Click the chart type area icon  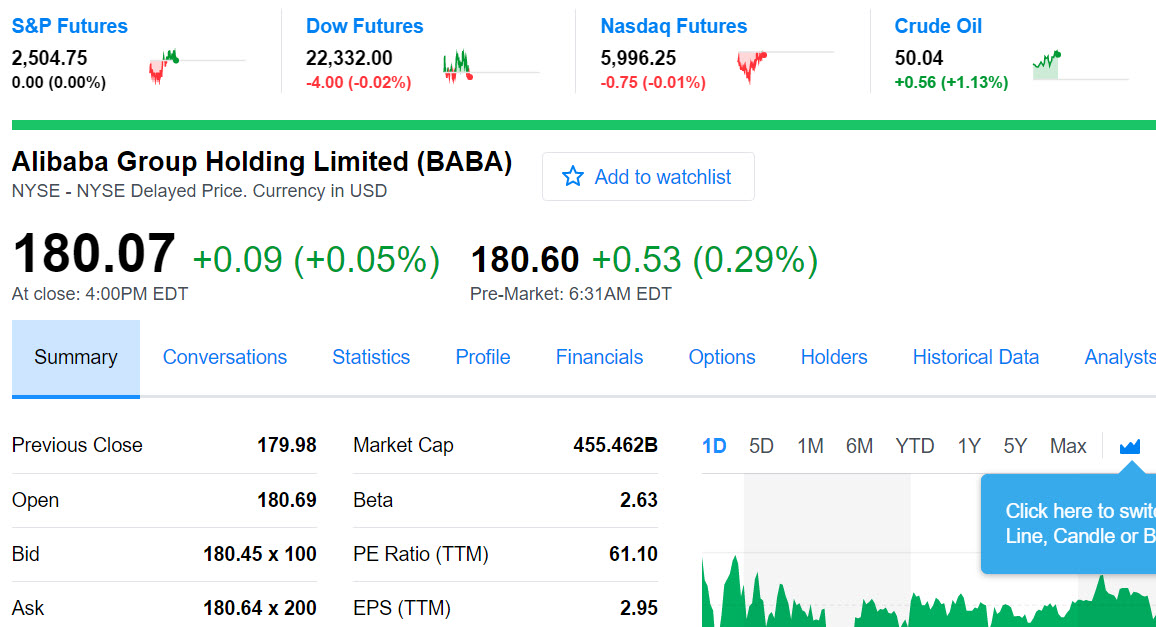[x=1130, y=446]
